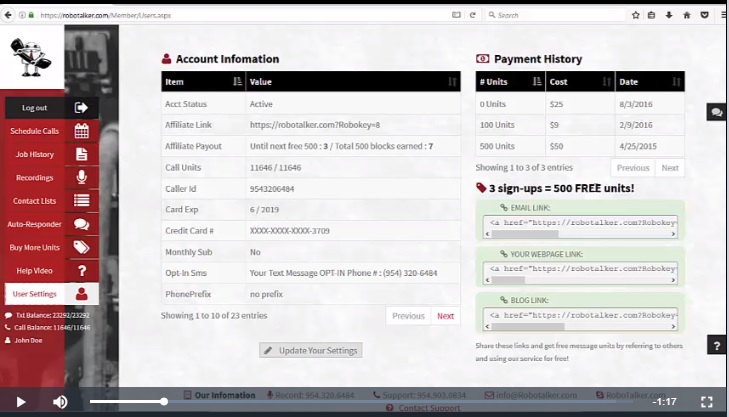This screenshot has height=417, width=729.
Task: Click the Log out arrow icon
Action: click(81, 108)
